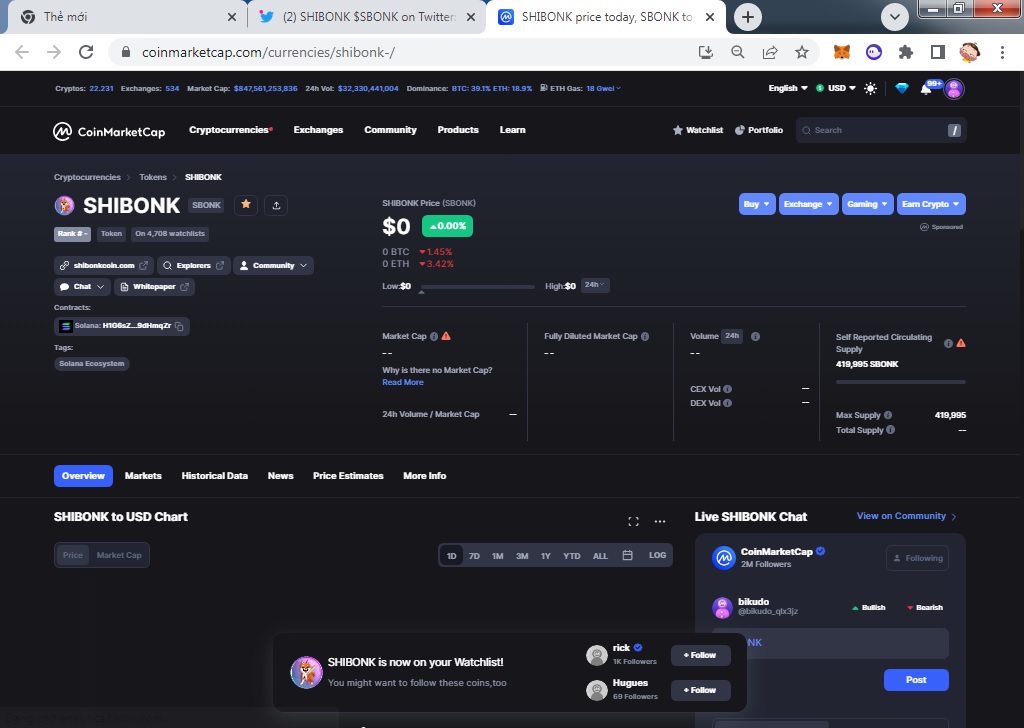This screenshot has width=1024, height=728.
Task: Open Cryptocurrencies nav menu
Action: click(x=231, y=130)
